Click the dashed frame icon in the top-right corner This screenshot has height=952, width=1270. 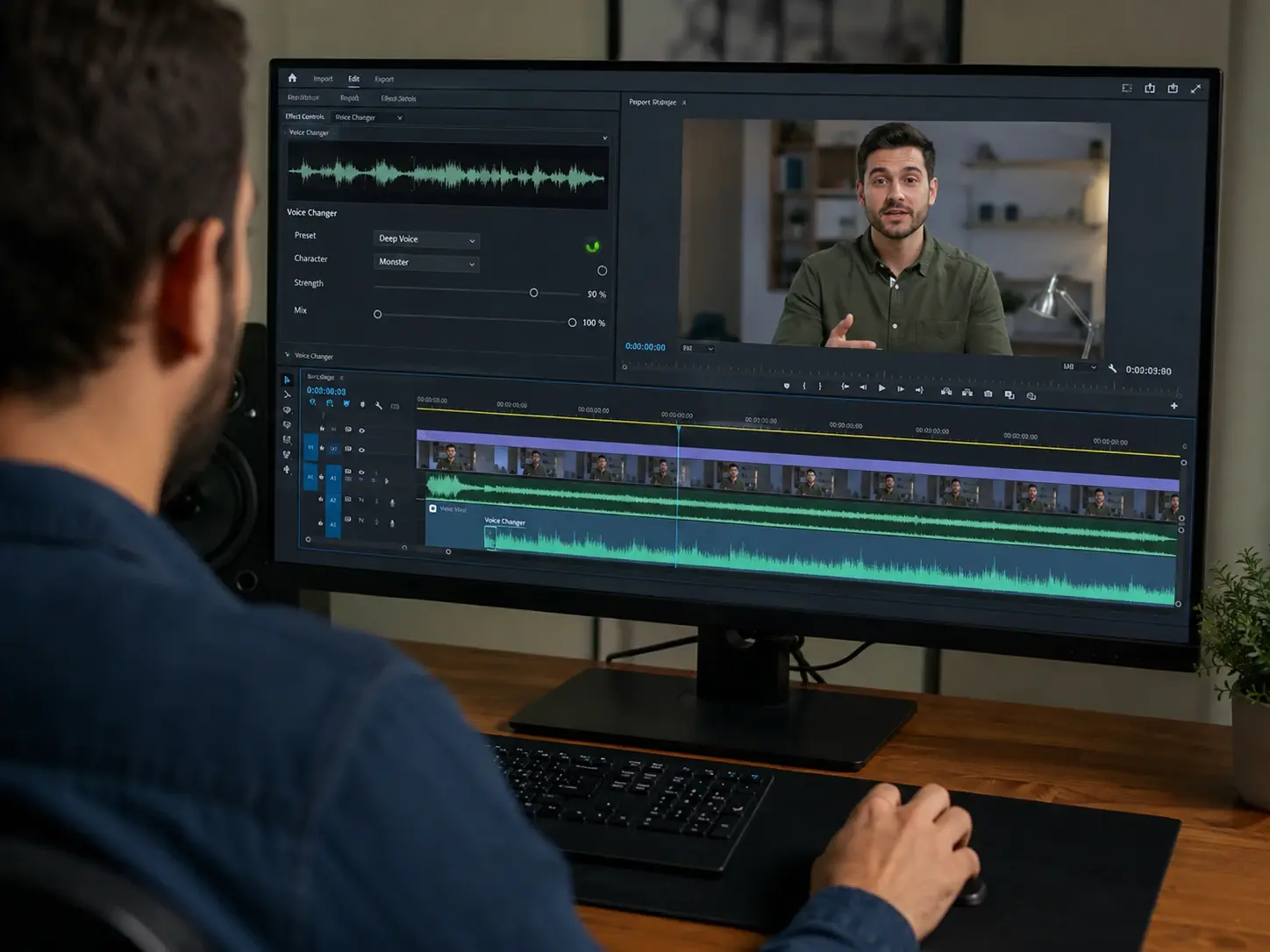tap(1127, 88)
